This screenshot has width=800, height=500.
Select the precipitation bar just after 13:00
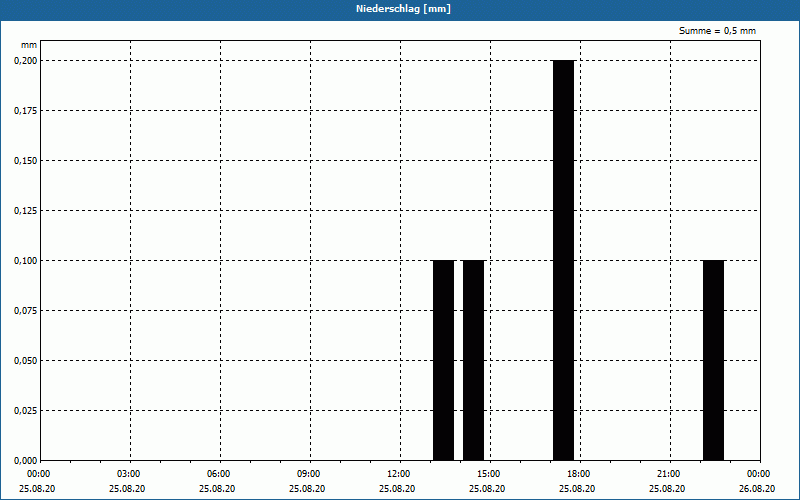tap(443, 360)
